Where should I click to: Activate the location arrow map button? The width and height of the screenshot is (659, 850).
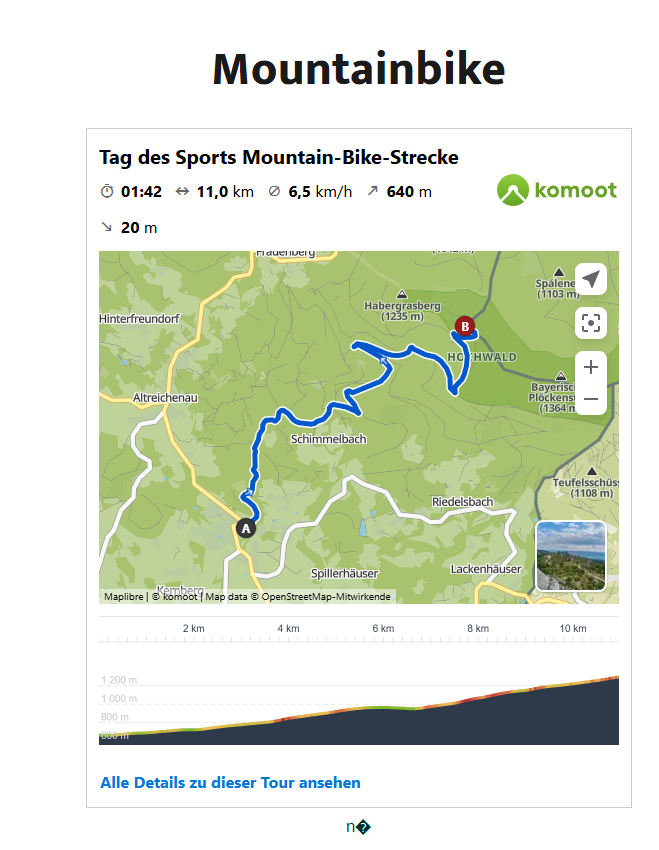[591, 279]
